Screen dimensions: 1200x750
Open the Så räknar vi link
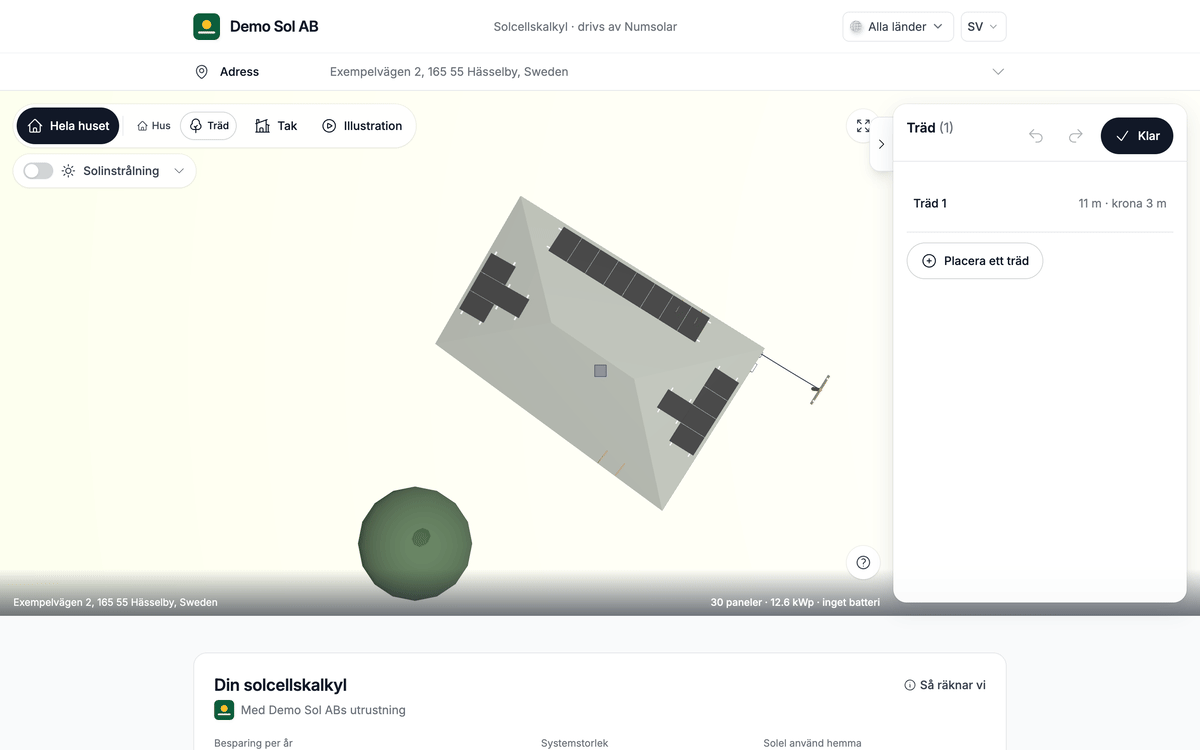pyautogui.click(x=945, y=685)
